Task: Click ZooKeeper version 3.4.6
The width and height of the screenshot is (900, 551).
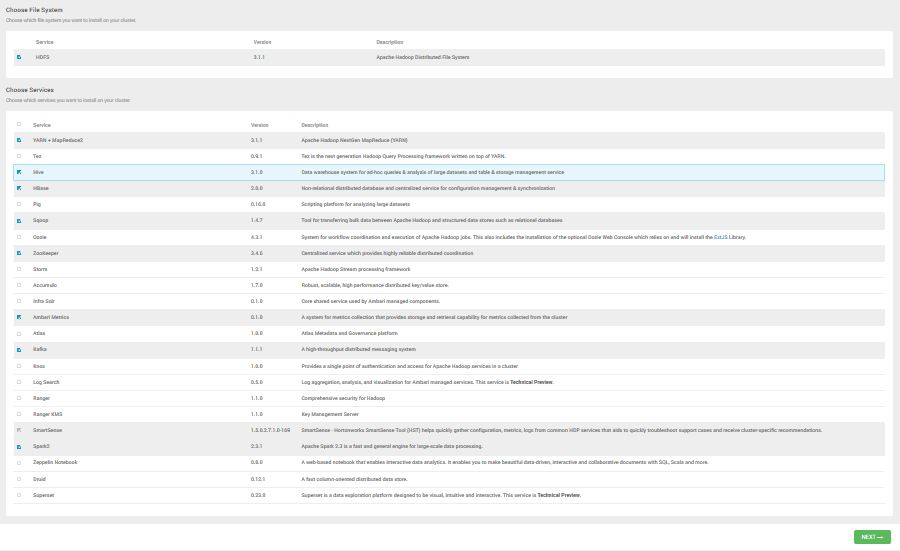Action: coord(257,253)
